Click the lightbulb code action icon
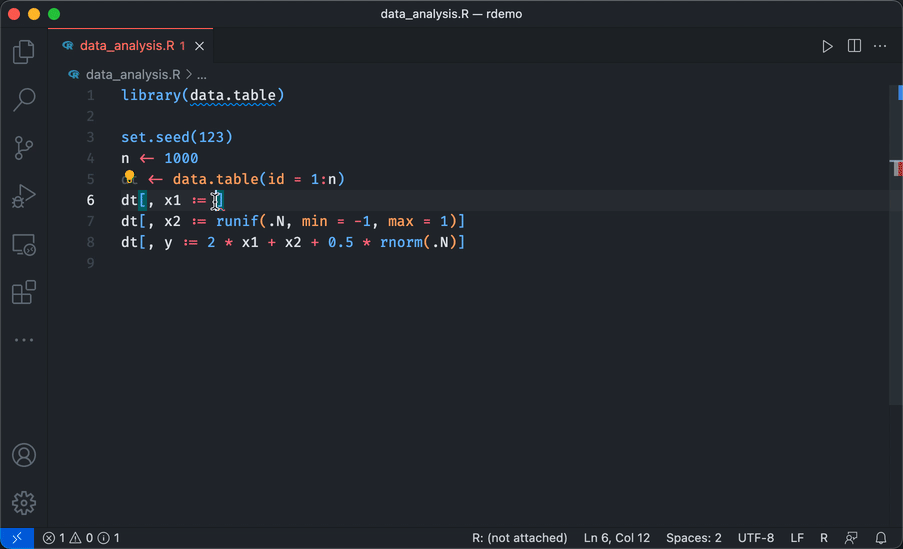 click(129, 178)
